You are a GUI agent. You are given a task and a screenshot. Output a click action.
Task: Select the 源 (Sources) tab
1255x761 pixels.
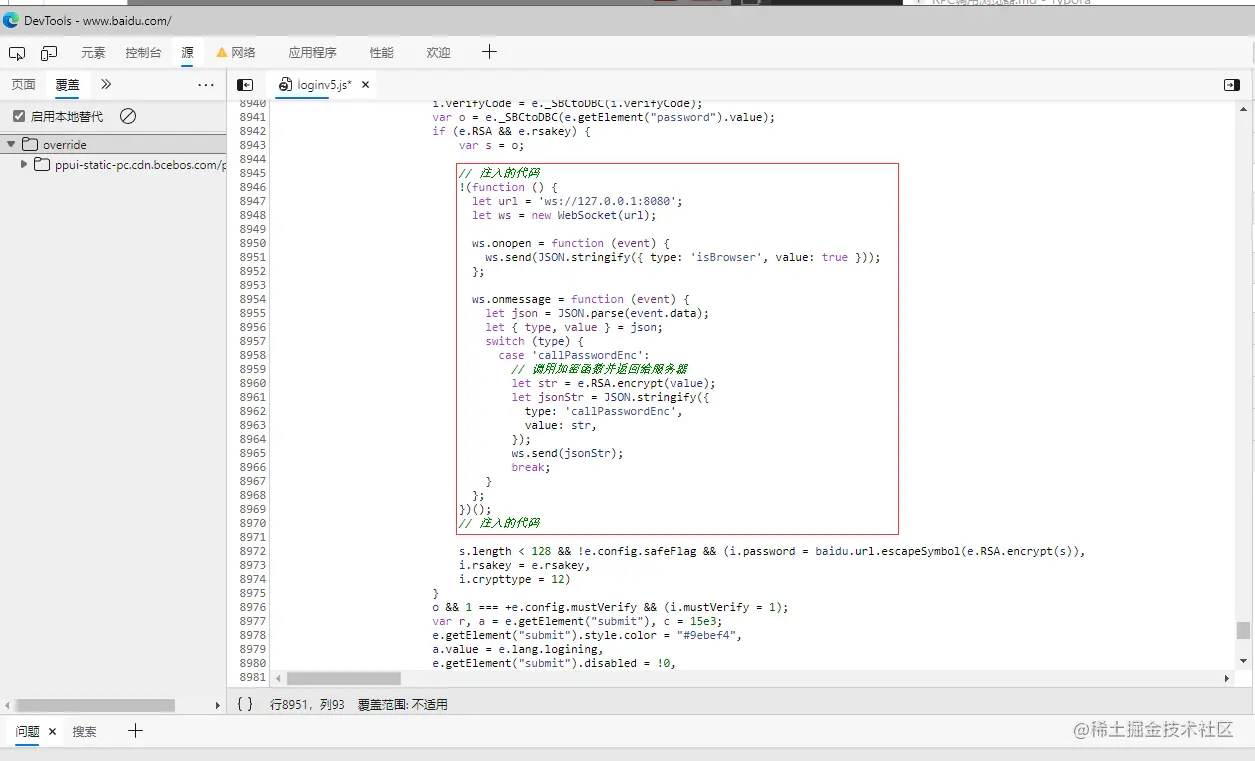(187, 53)
